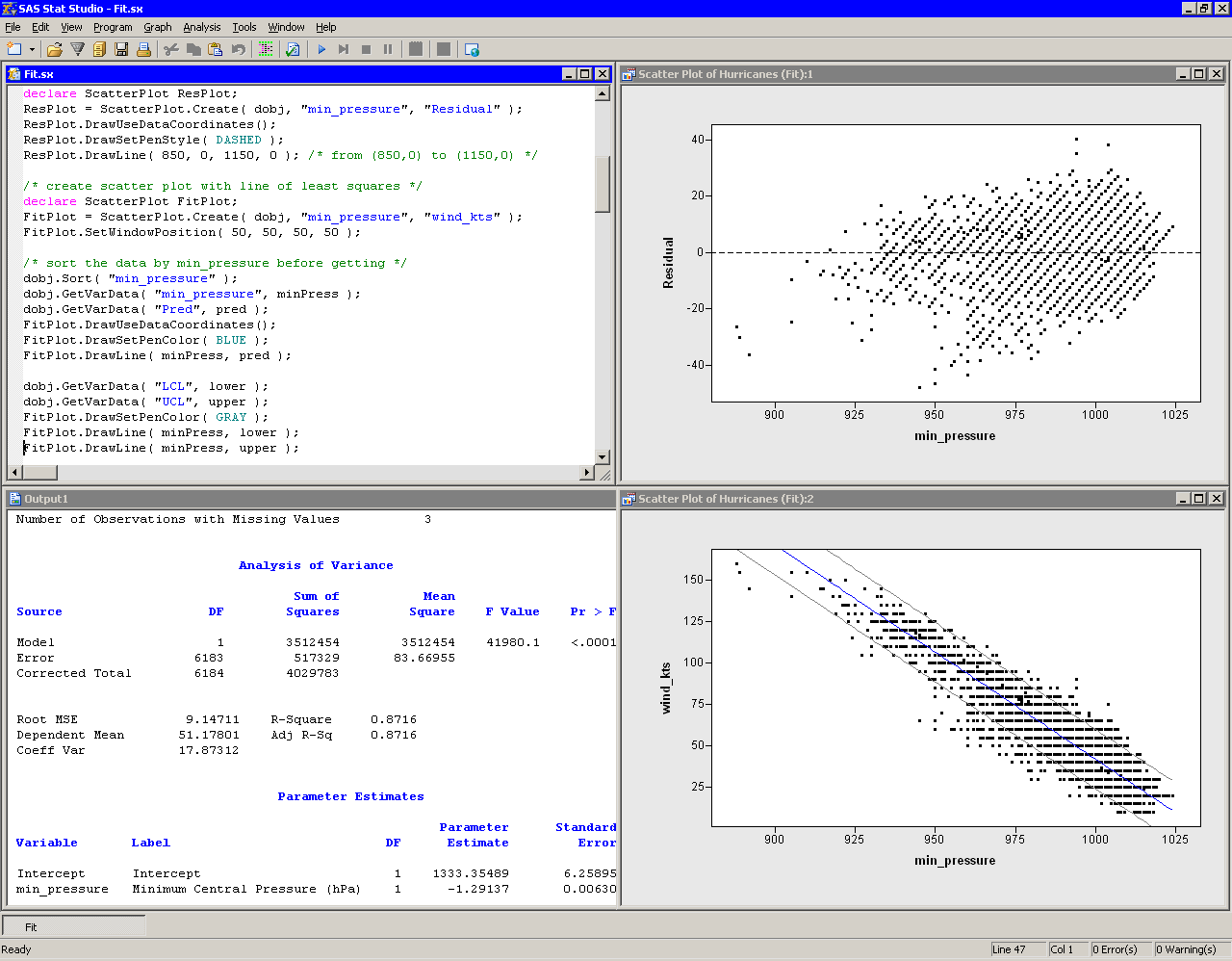Click the min_pressure axis label in residual plot

(955, 436)
